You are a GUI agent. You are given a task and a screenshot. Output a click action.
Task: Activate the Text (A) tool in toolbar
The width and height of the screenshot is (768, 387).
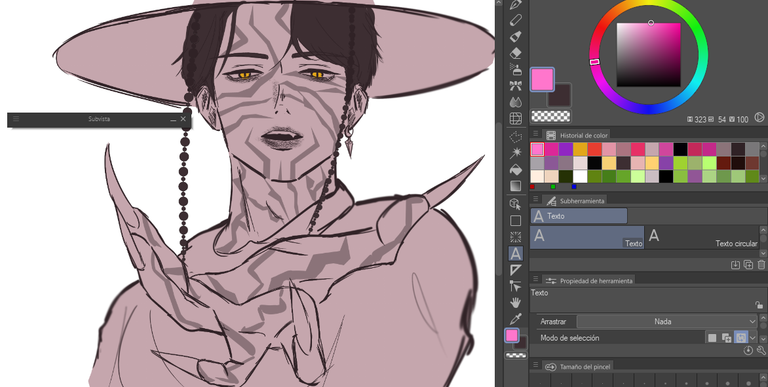(x=515, y=253)
